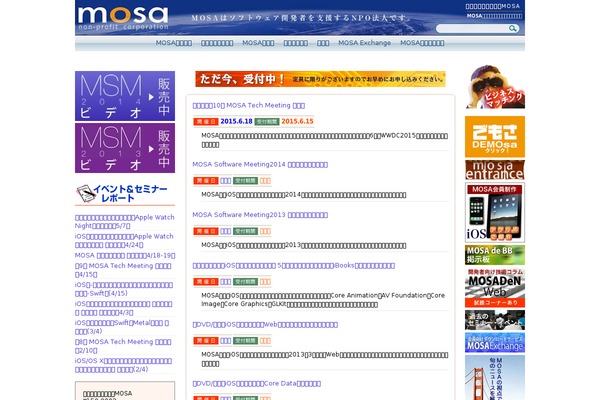Open the 8th MOSA Tech Meeting report
Viewport: 600px width, 400px height.
click(x=123, y=346)
